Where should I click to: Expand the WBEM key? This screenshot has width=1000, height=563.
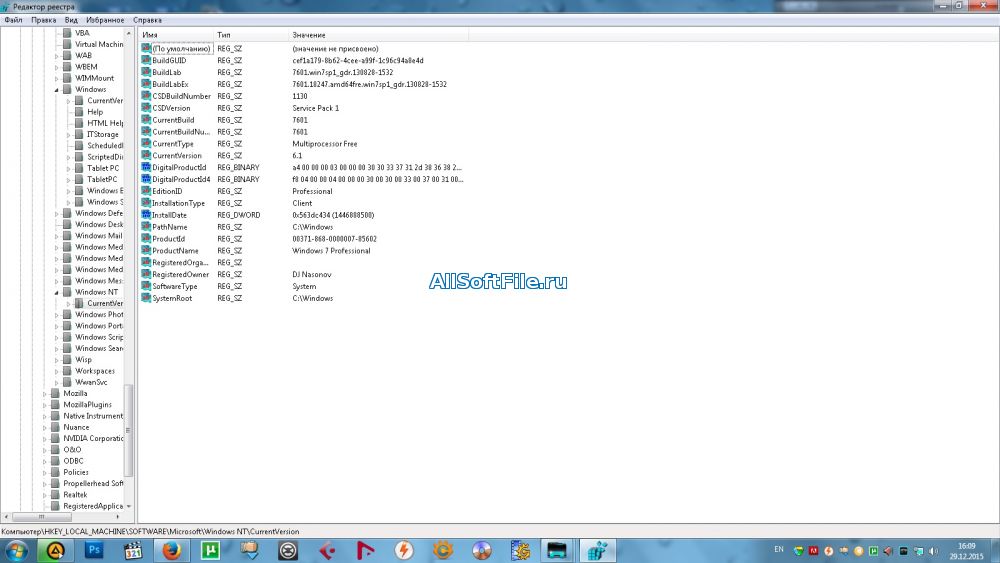point(57,67)
